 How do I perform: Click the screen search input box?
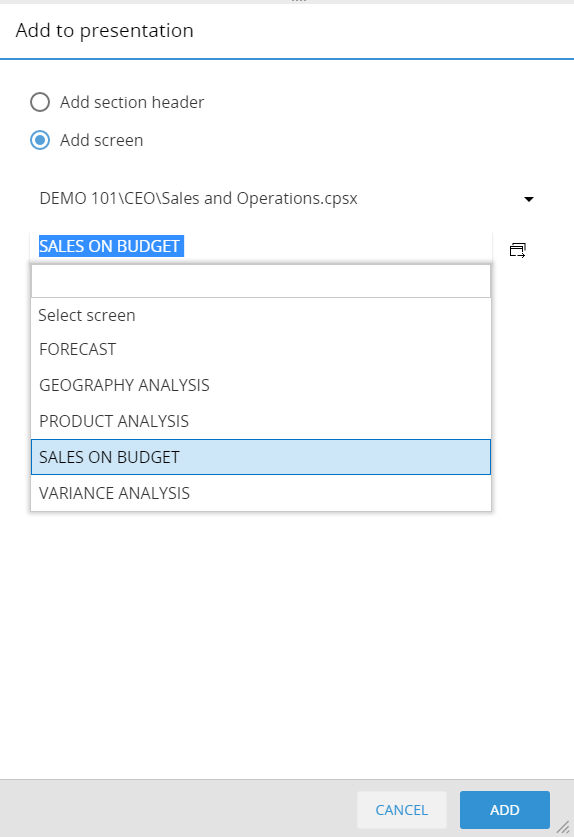pyautogui.click(x=261, y=281)
